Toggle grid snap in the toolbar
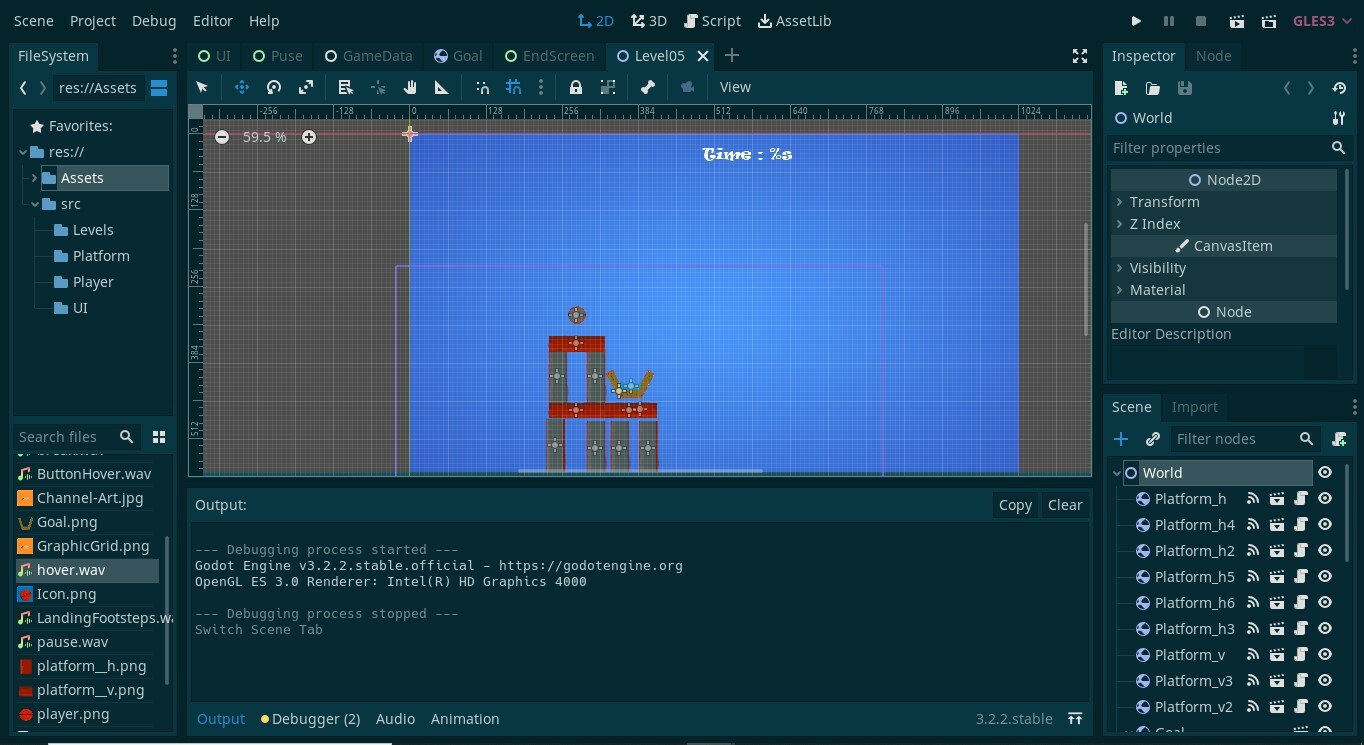The width and height of the screenshot is (1364, 745). pos(513,87)
